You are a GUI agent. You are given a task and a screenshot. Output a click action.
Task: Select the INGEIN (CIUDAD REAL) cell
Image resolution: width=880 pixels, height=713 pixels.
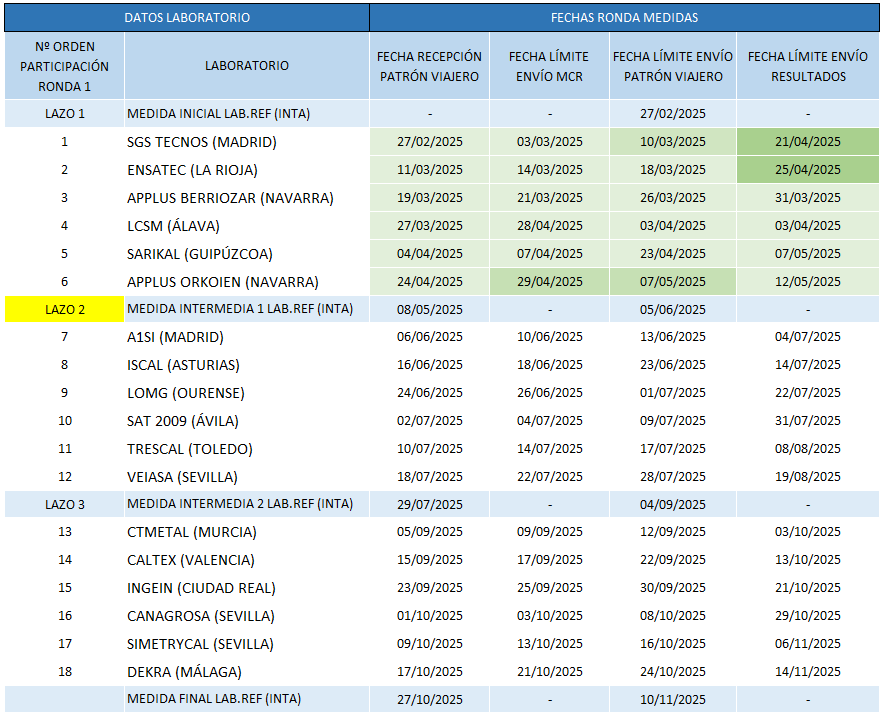(247, 588)
